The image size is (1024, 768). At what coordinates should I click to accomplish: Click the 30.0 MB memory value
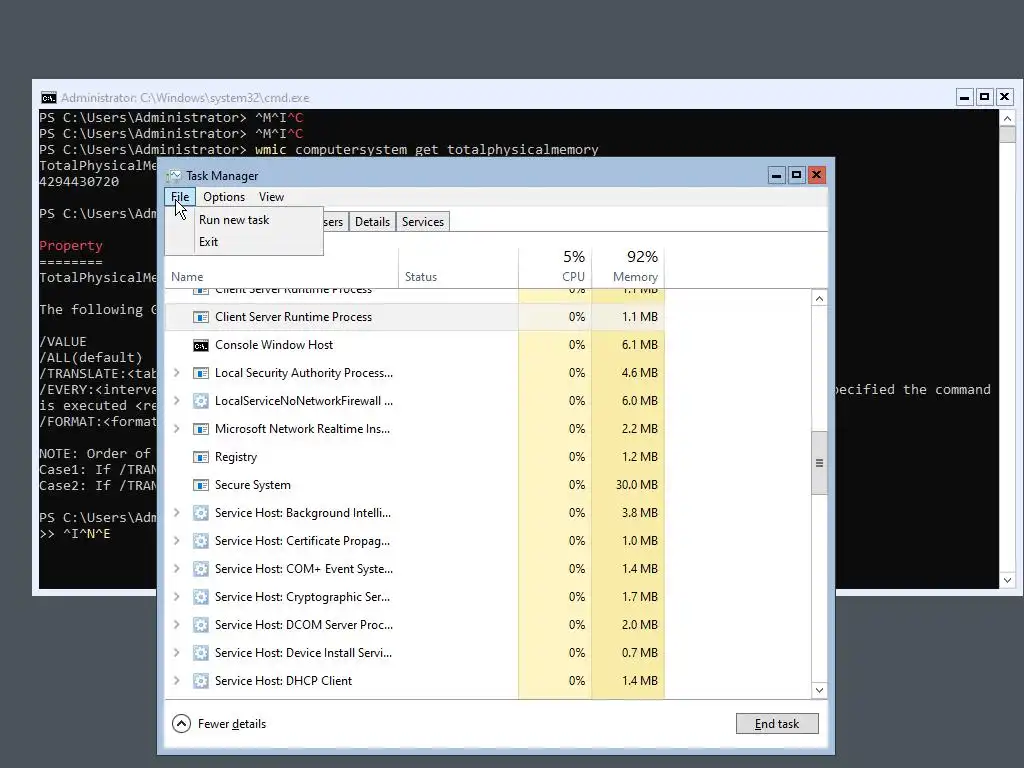(x=637, y=485)
